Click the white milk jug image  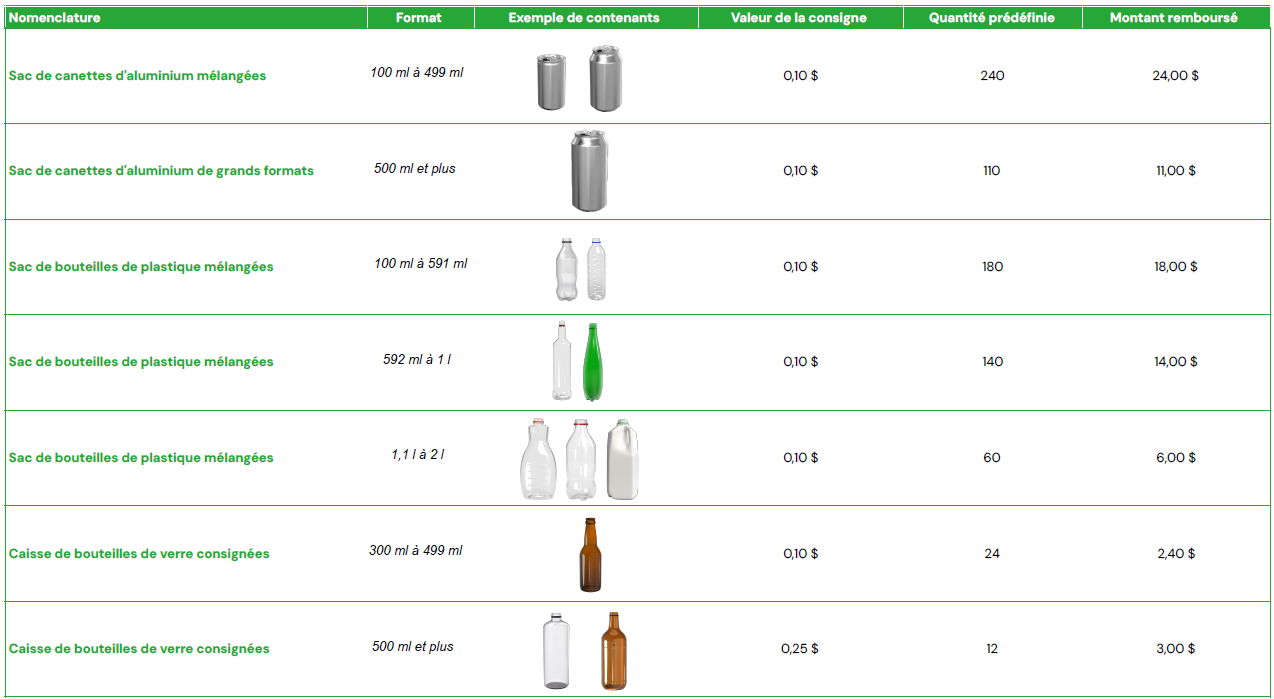tap(622, 460)
